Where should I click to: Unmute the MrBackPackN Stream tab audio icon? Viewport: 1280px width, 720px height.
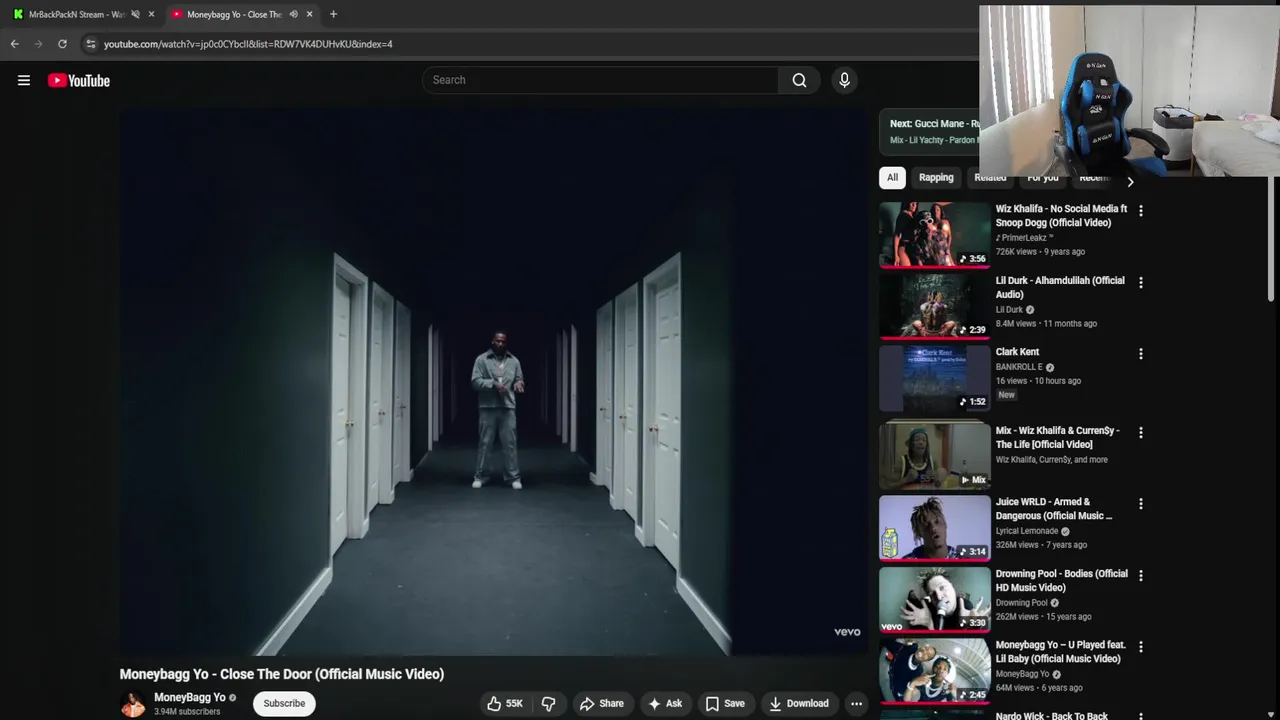(x=135, y=14)
